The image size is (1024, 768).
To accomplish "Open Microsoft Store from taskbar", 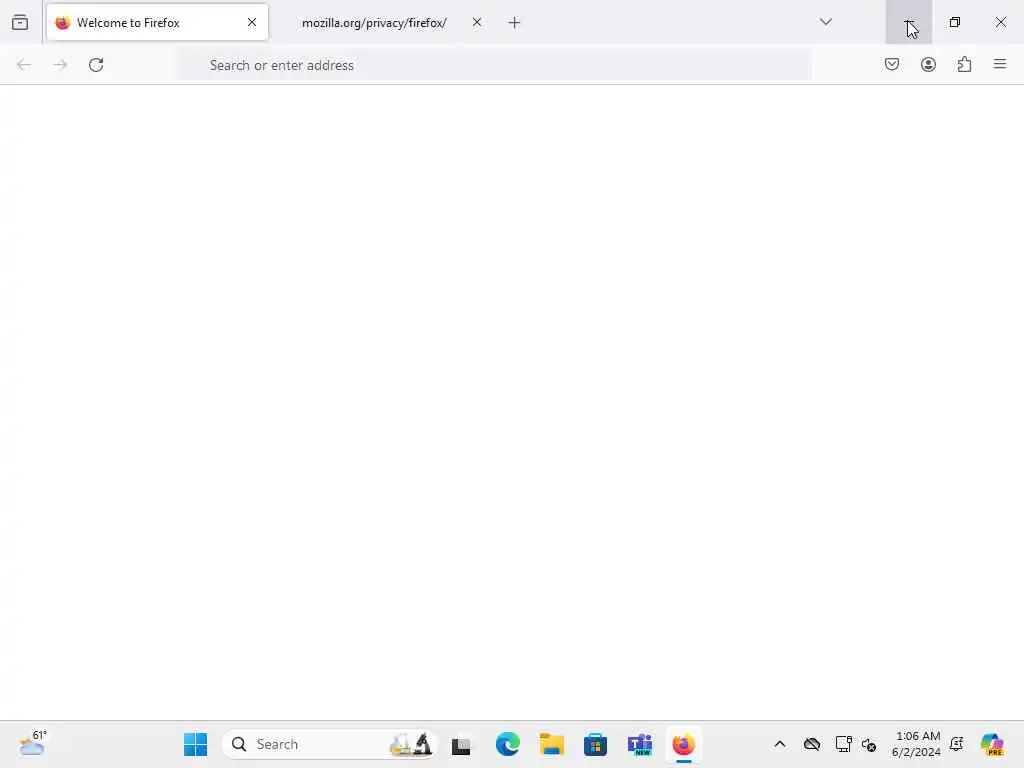I will click(596, 744).
